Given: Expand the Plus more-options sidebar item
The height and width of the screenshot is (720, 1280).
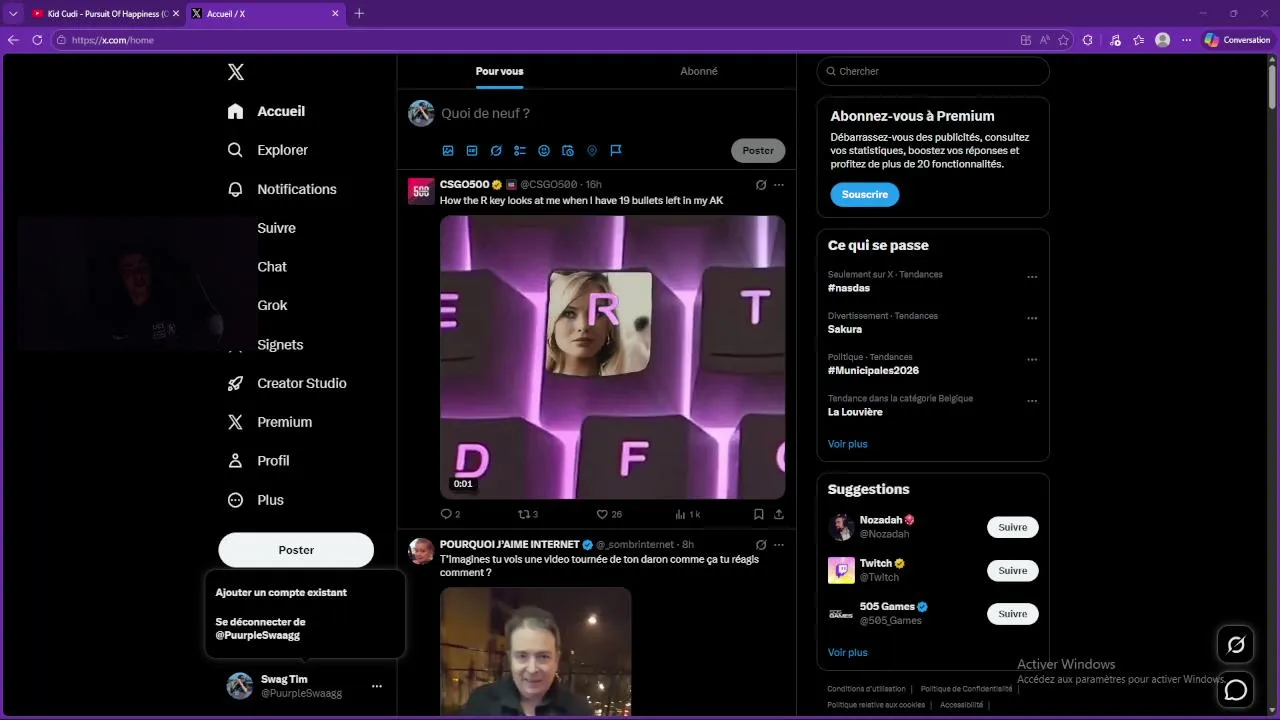Looking at the screenshot, I should 256,500.
